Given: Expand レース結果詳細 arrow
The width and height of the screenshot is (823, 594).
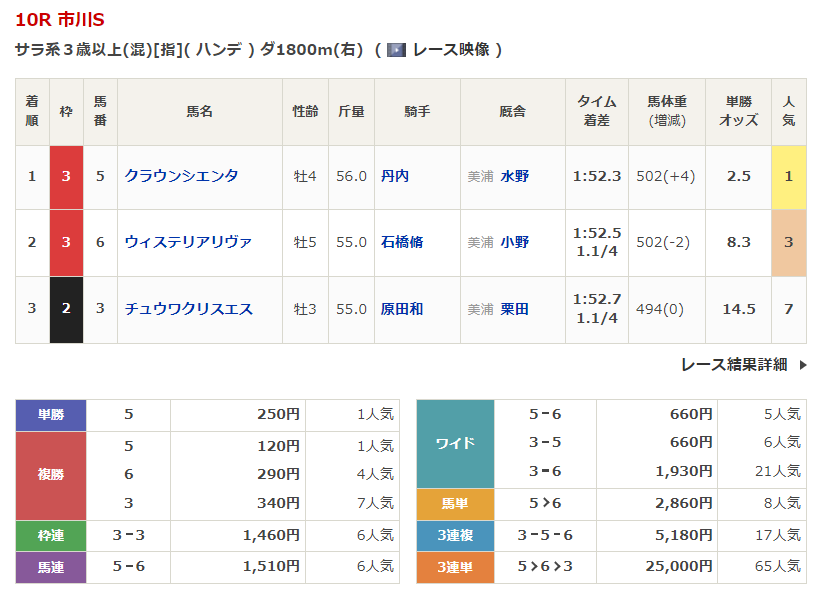Looking at the screenshot, I should point(802,365).
